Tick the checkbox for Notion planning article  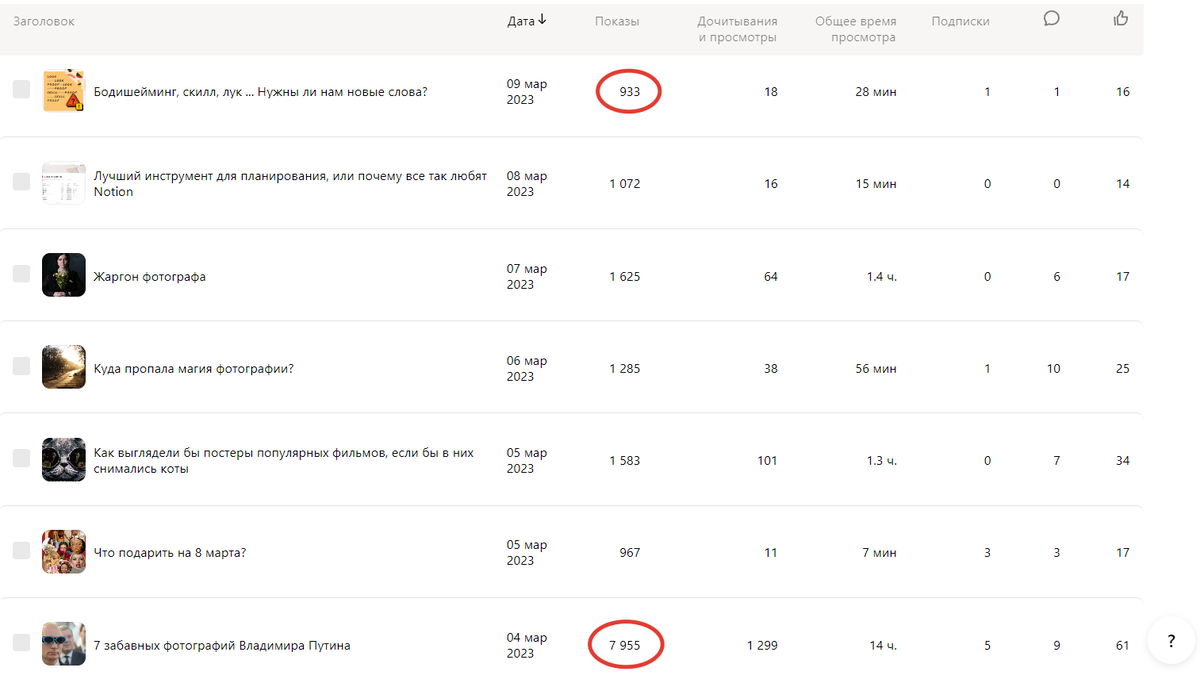coord(21,182)
